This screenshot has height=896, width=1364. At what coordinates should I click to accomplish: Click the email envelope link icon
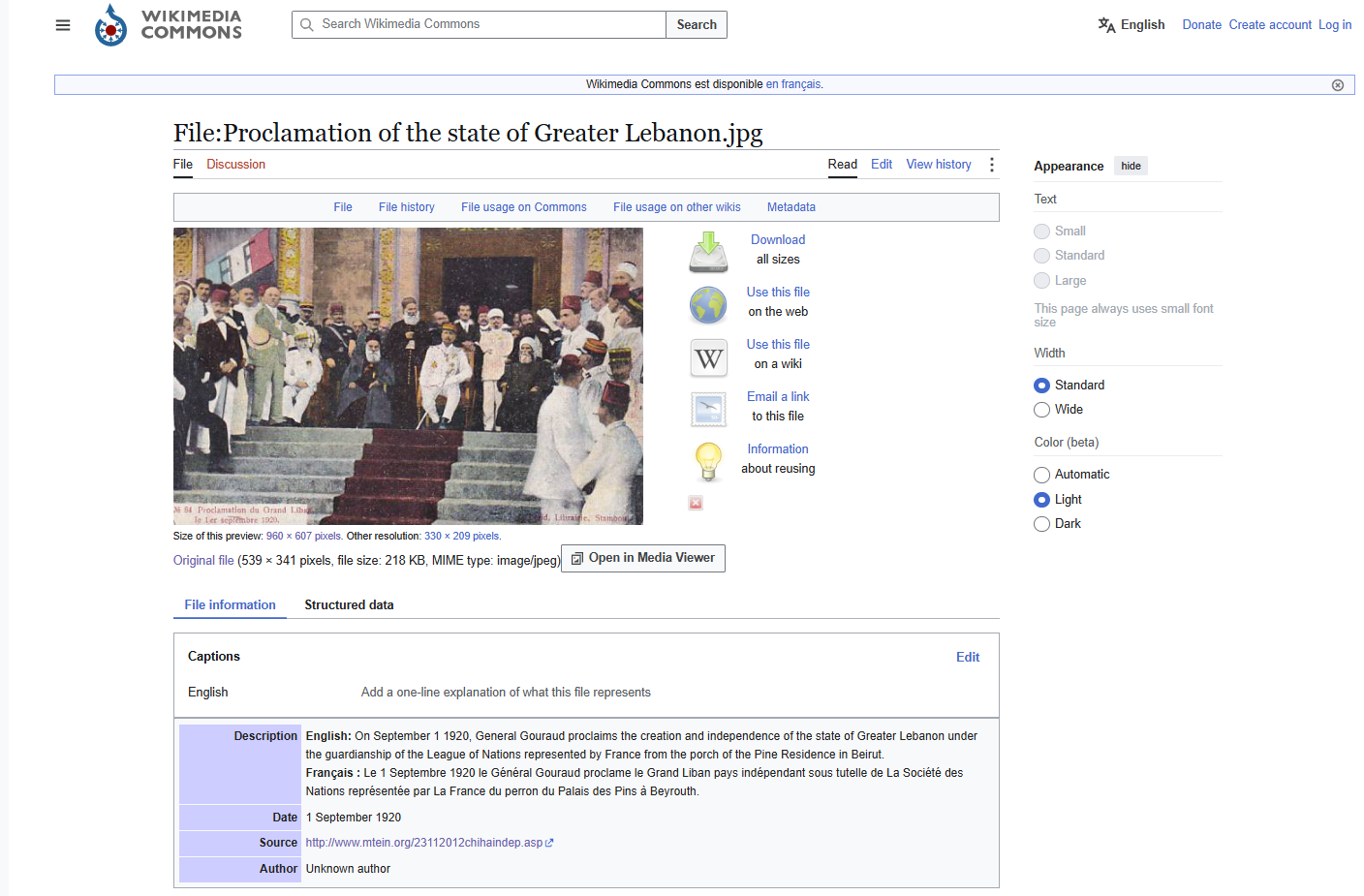coord(708,410)
